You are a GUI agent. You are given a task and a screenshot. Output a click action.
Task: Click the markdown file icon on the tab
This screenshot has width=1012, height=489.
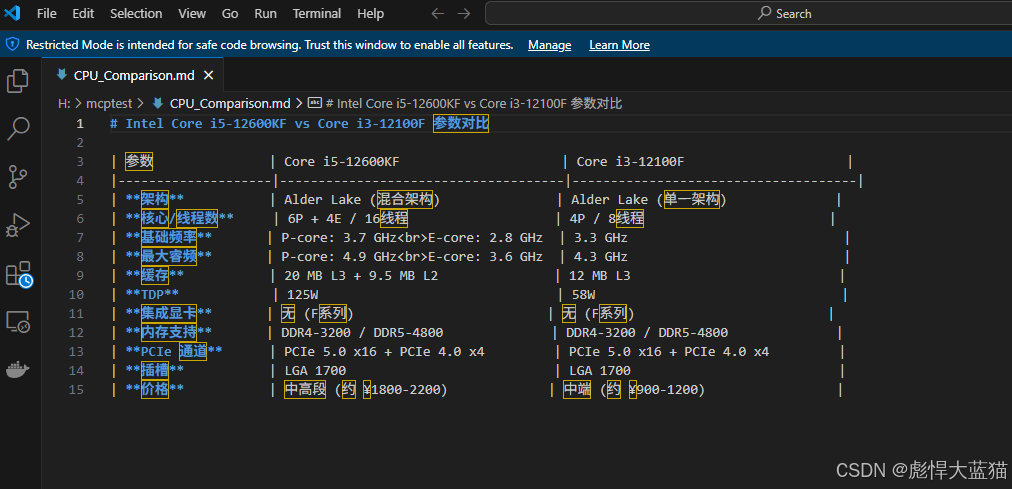click(62, 75)
